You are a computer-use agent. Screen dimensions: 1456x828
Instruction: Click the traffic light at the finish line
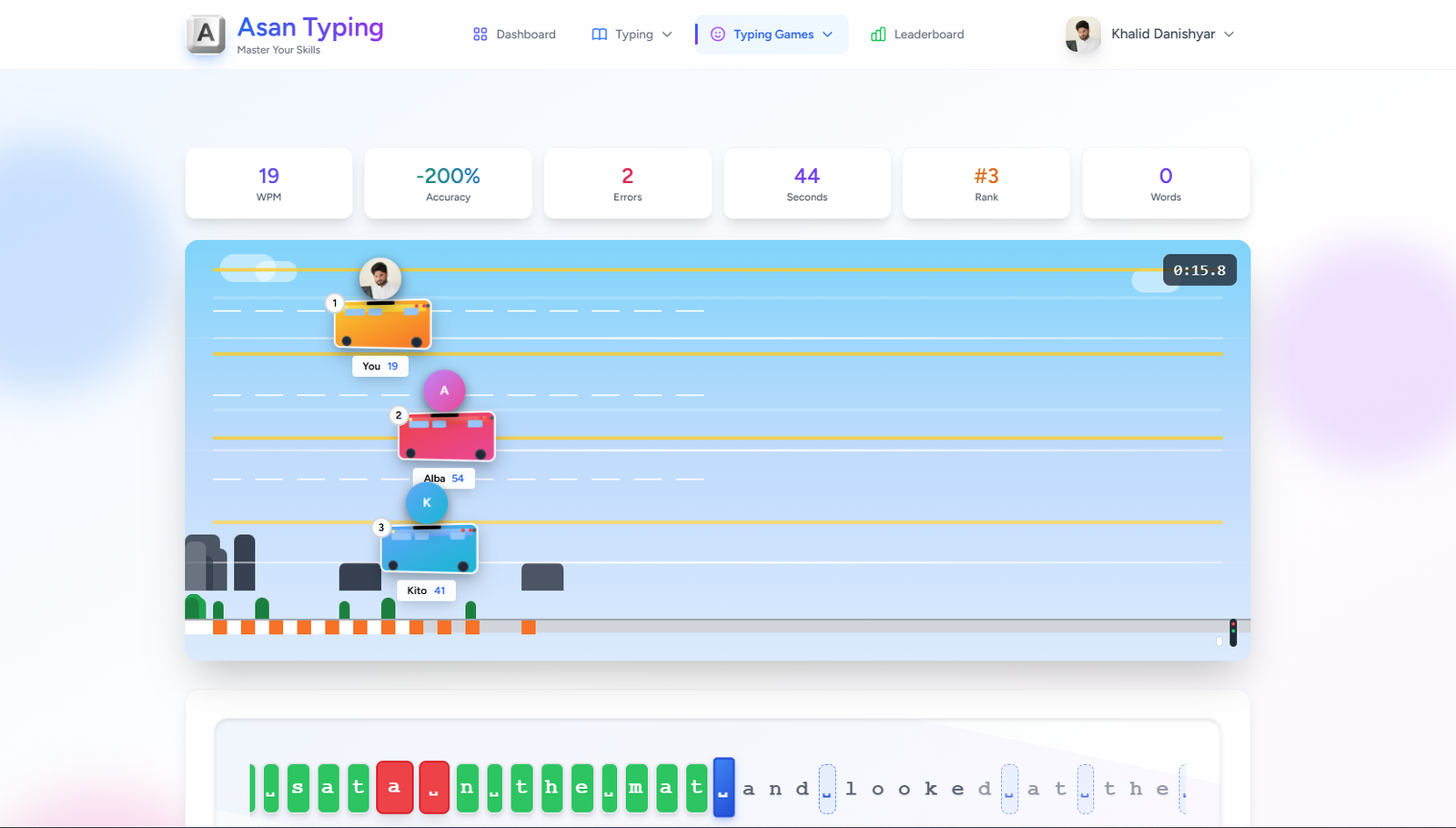1233,632
